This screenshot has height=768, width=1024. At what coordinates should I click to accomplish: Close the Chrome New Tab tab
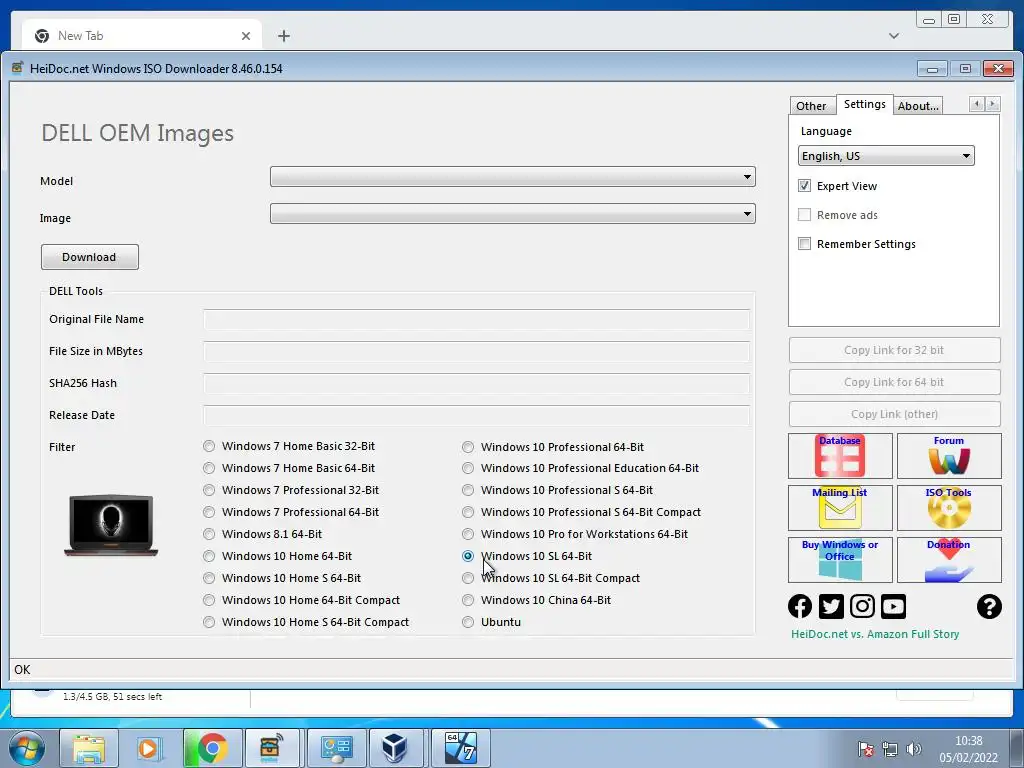[x=246, y=36]
